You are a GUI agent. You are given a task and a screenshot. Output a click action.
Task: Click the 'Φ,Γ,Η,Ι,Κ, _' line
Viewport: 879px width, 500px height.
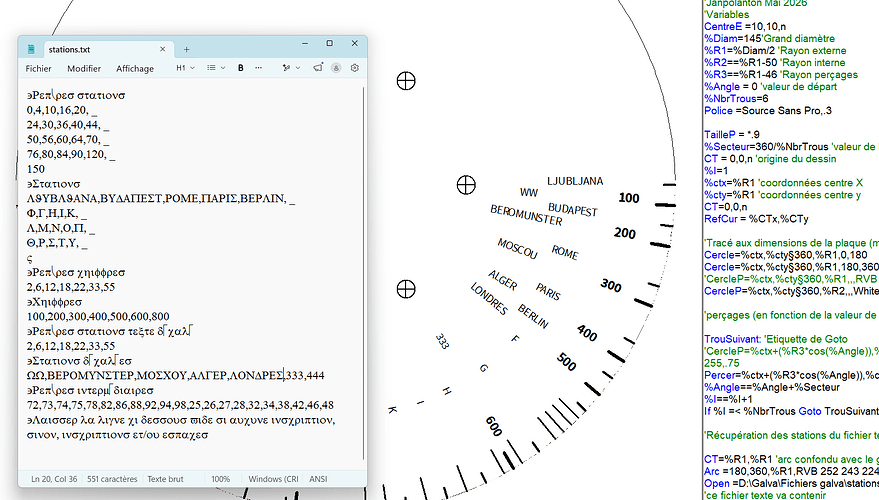tap(57, 213)
